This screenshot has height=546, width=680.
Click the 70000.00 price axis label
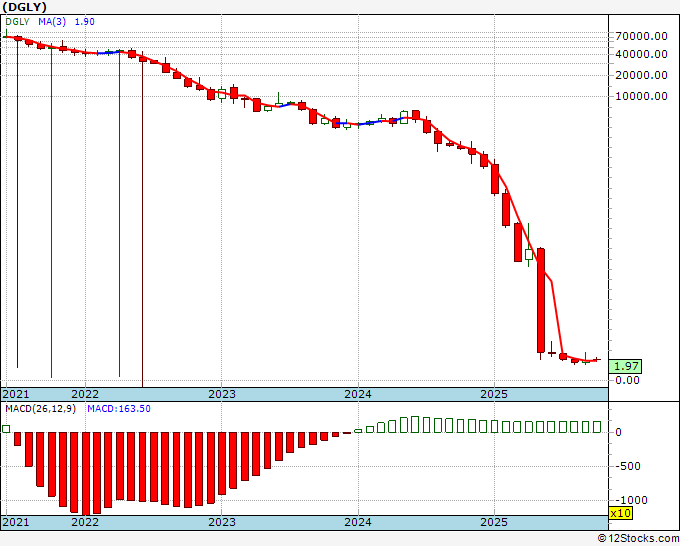[x=641, y=36]
